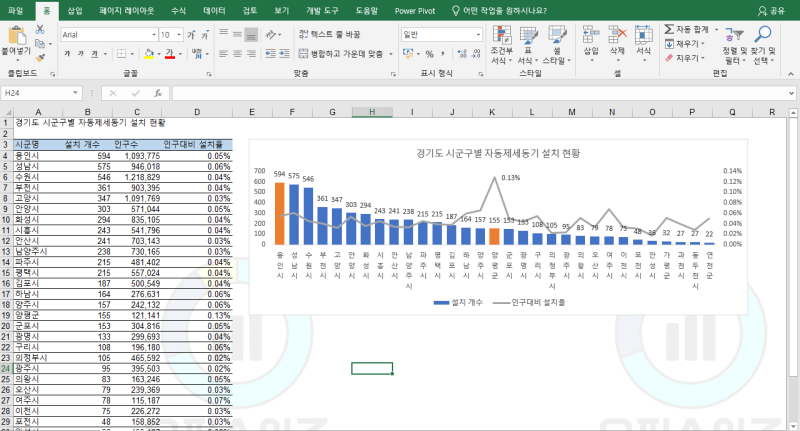
Task: Decrease decimal places
Action: [476, 54]
